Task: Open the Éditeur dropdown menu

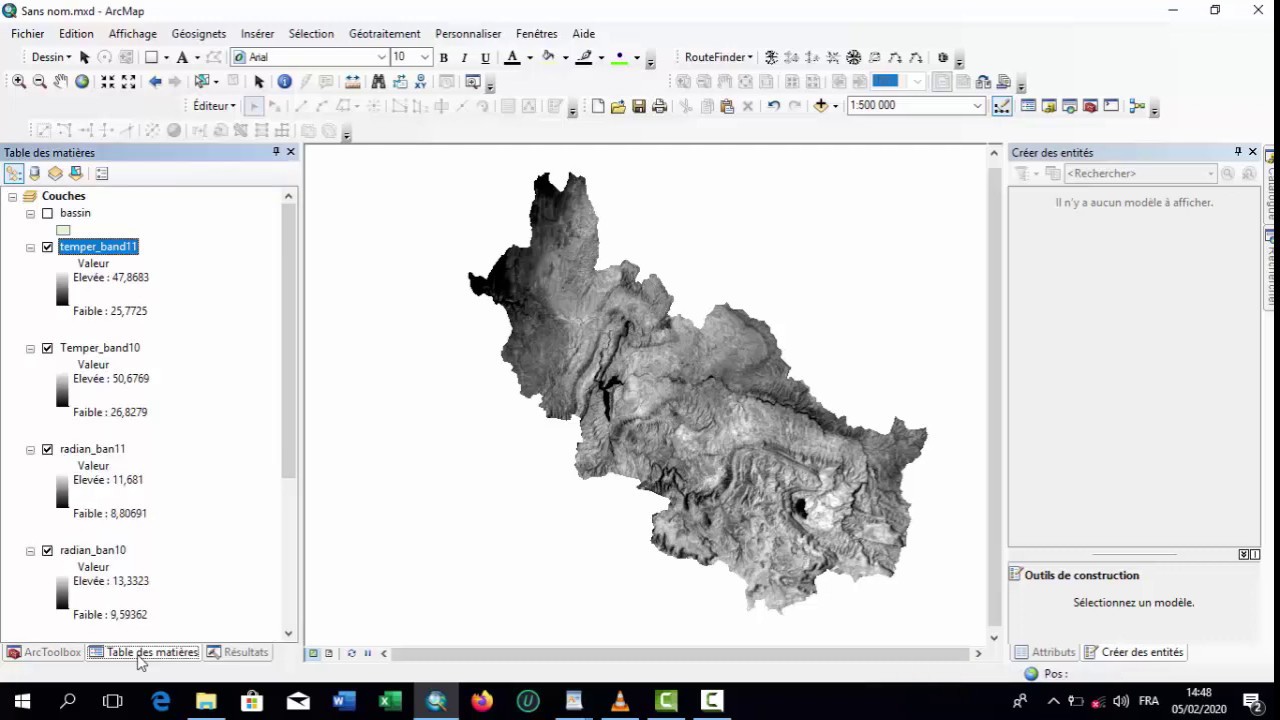Action: pyautogui.click(x=214, y=106)
